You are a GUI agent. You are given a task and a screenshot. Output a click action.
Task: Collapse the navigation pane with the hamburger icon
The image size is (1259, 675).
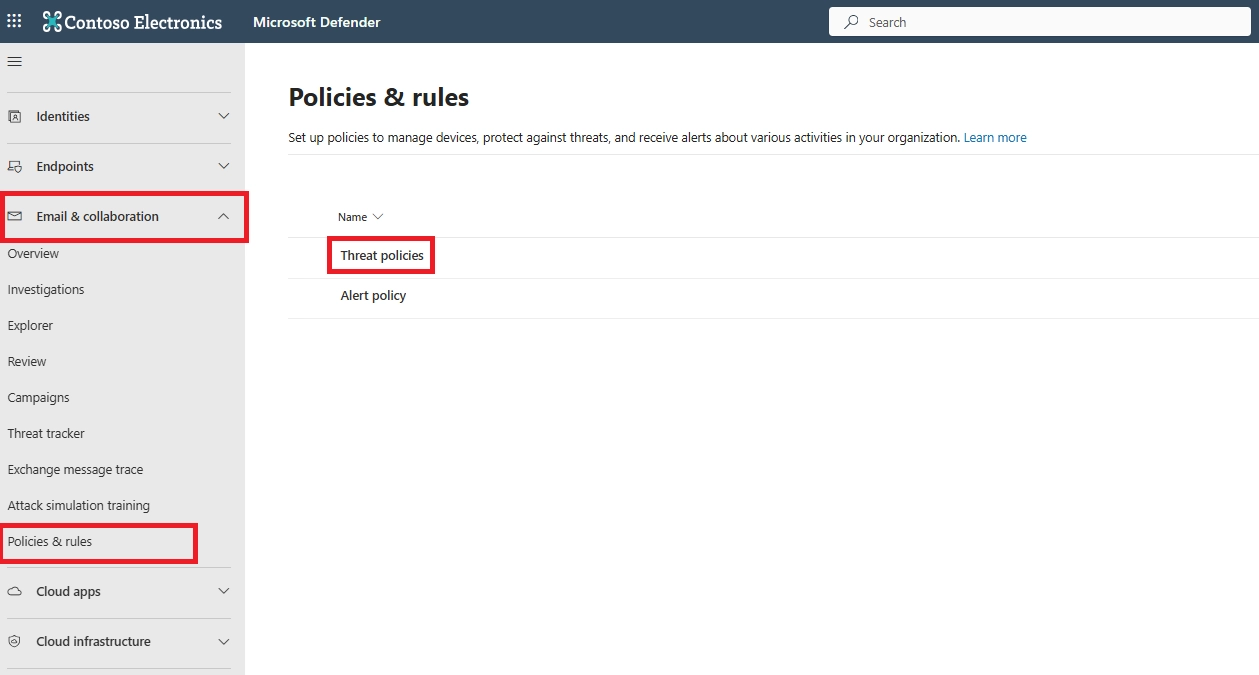coord(14,61)
